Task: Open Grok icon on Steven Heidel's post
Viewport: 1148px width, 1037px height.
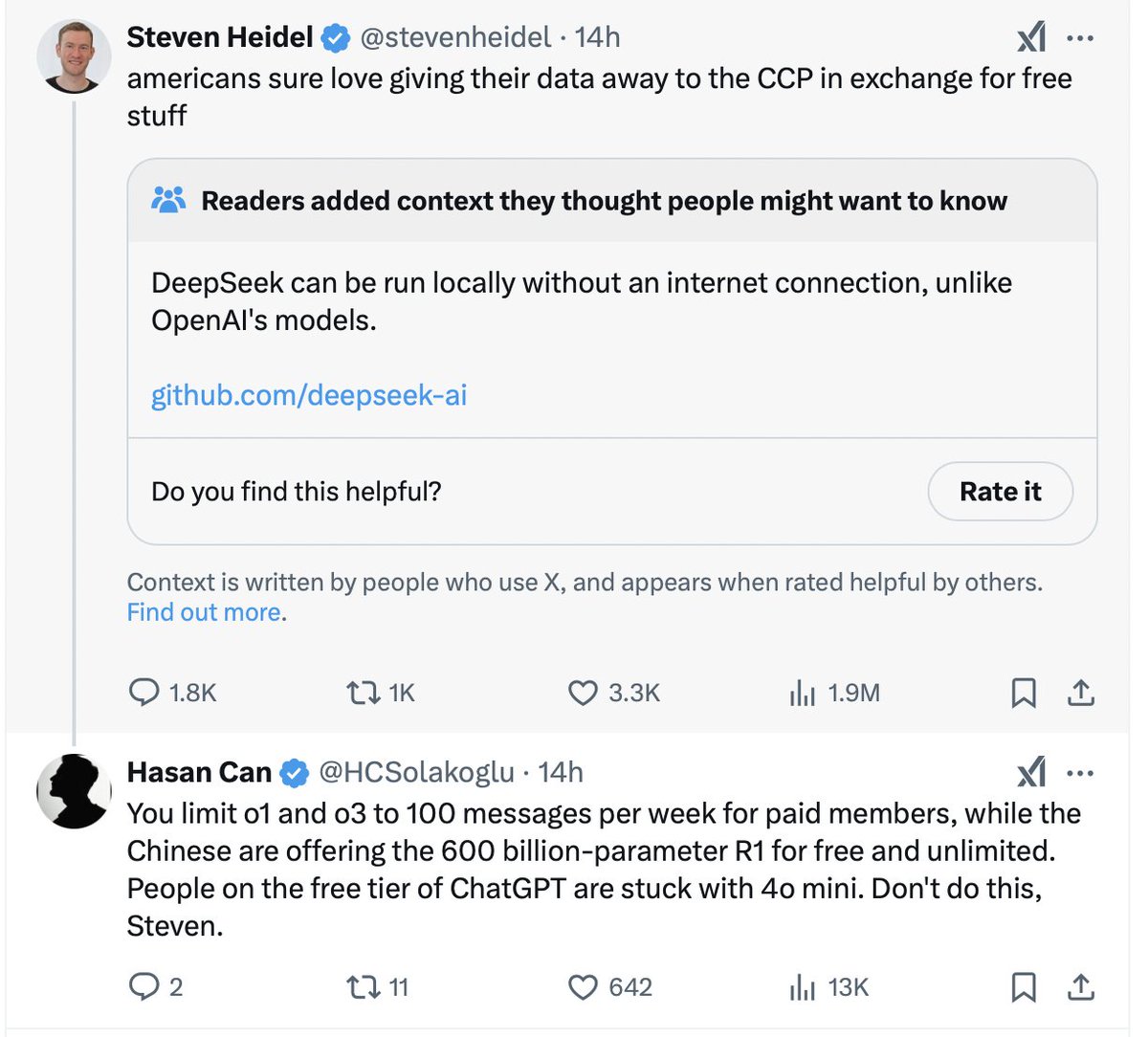Action: (x=1031, y=38)
